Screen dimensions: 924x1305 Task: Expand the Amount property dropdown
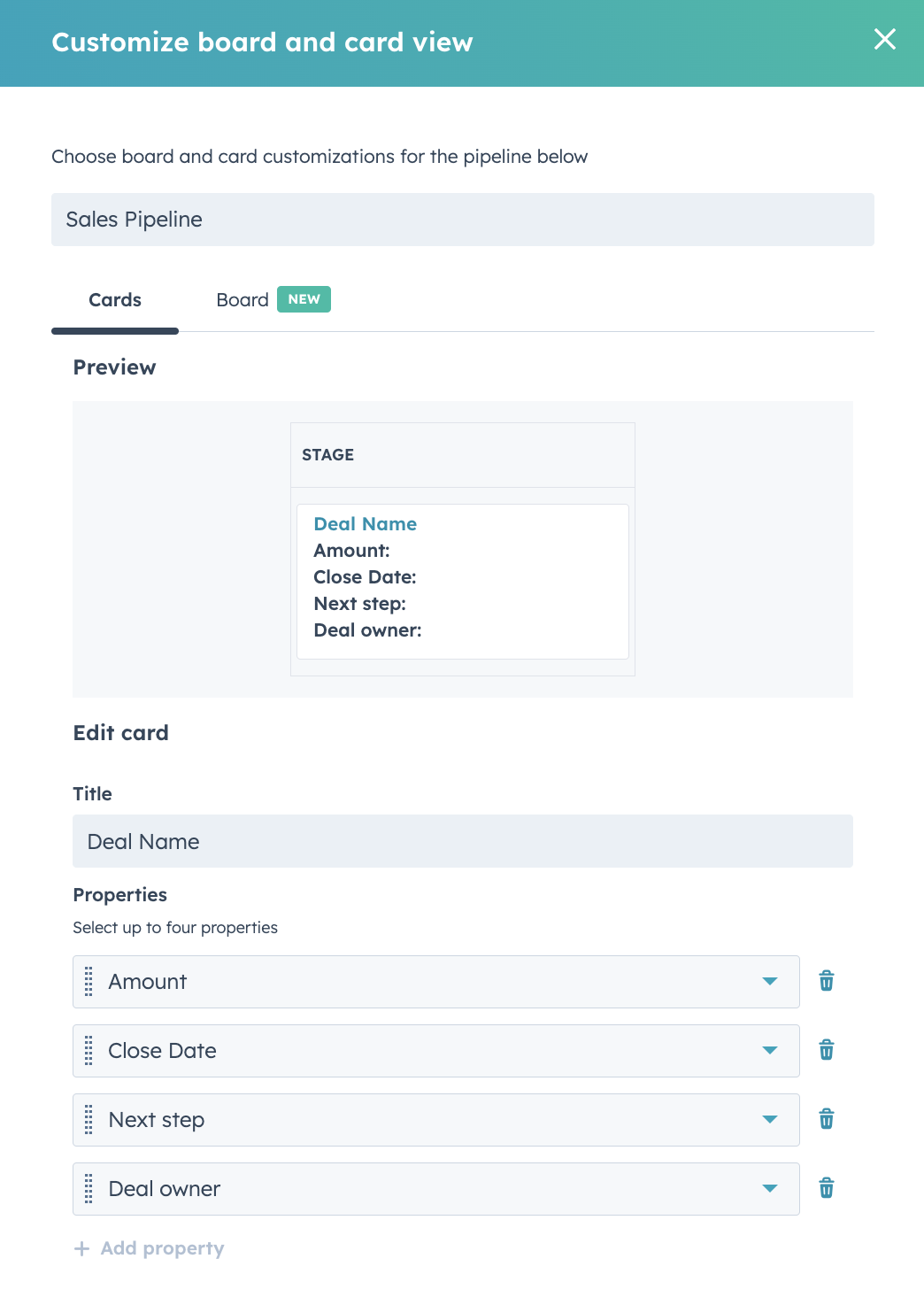coord(770,981)
